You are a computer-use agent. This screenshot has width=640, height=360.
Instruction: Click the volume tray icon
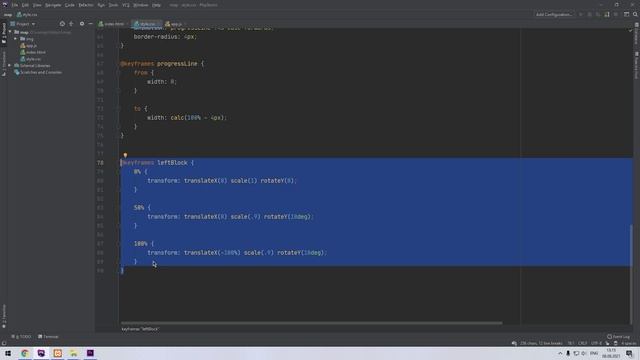584,353
